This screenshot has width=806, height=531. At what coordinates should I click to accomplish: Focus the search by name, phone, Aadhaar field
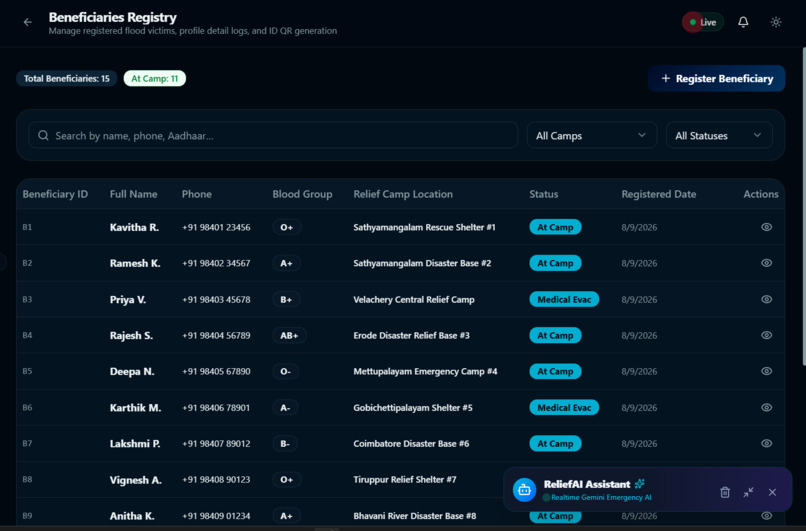(x=273, y=135)
